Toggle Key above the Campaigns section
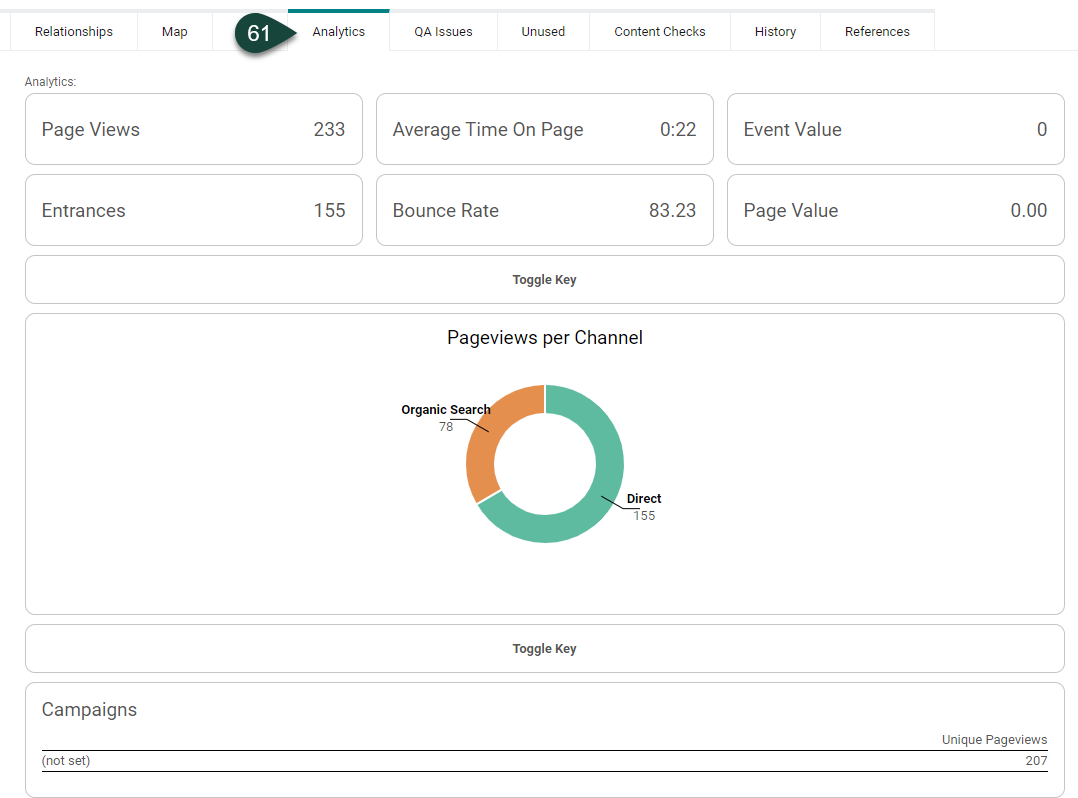 544,649
